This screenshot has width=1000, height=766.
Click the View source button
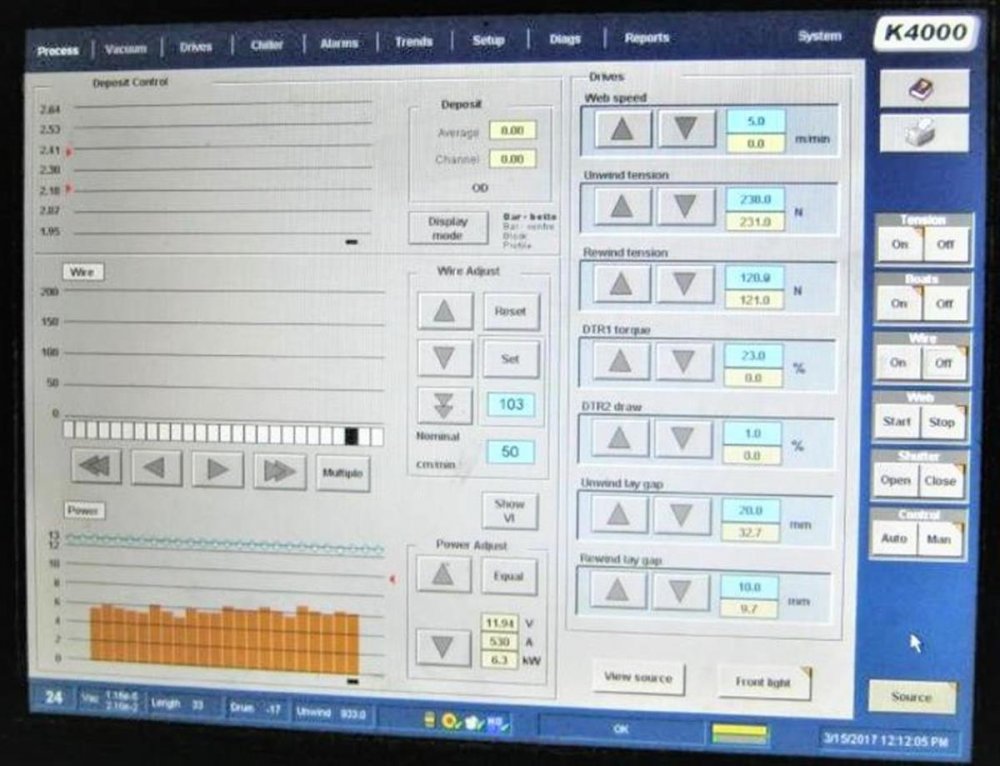point(638,678)
